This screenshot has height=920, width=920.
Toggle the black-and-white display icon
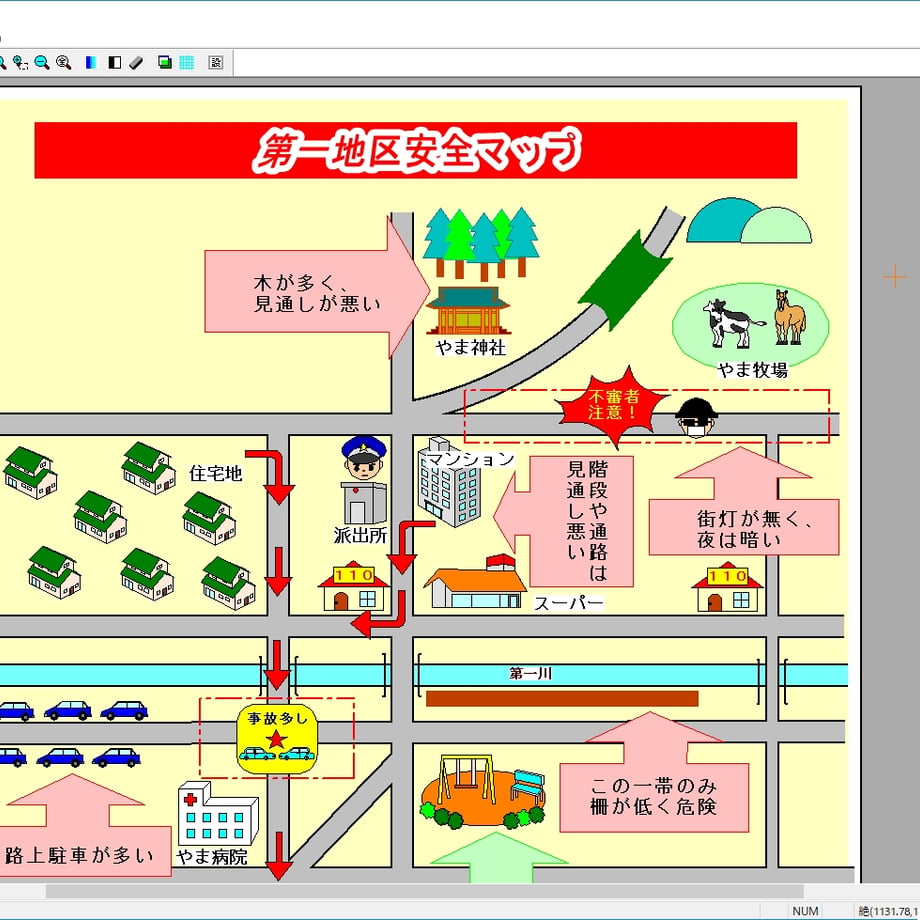114,62
